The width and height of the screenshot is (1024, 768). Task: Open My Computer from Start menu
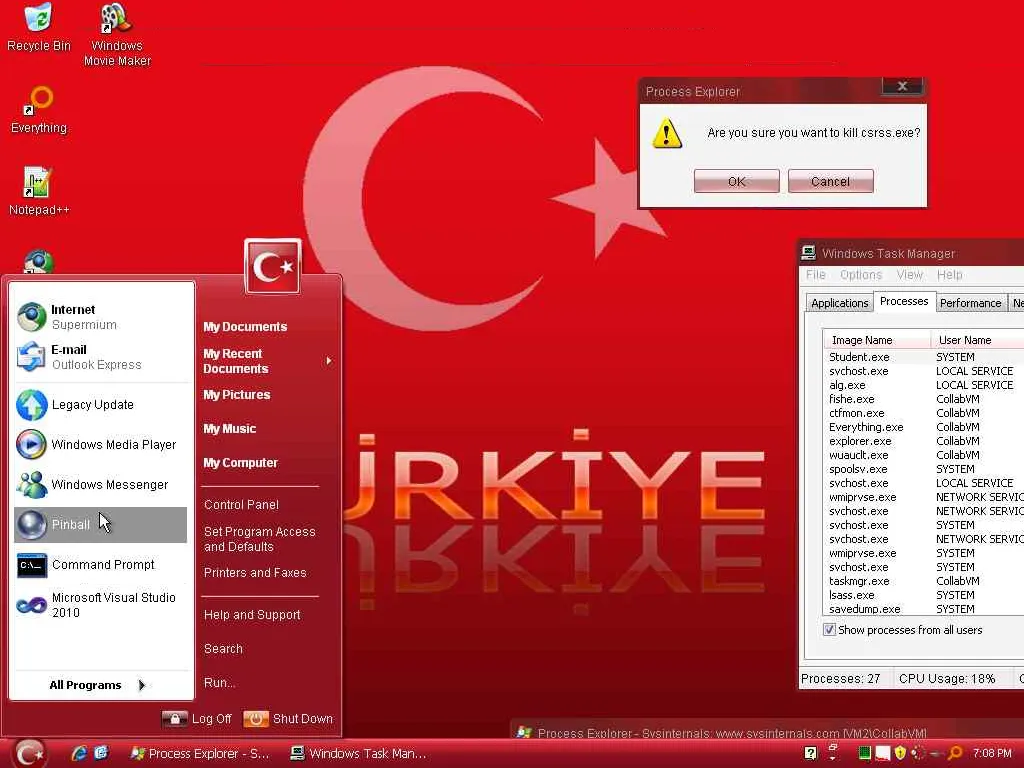tap(240, 462)
